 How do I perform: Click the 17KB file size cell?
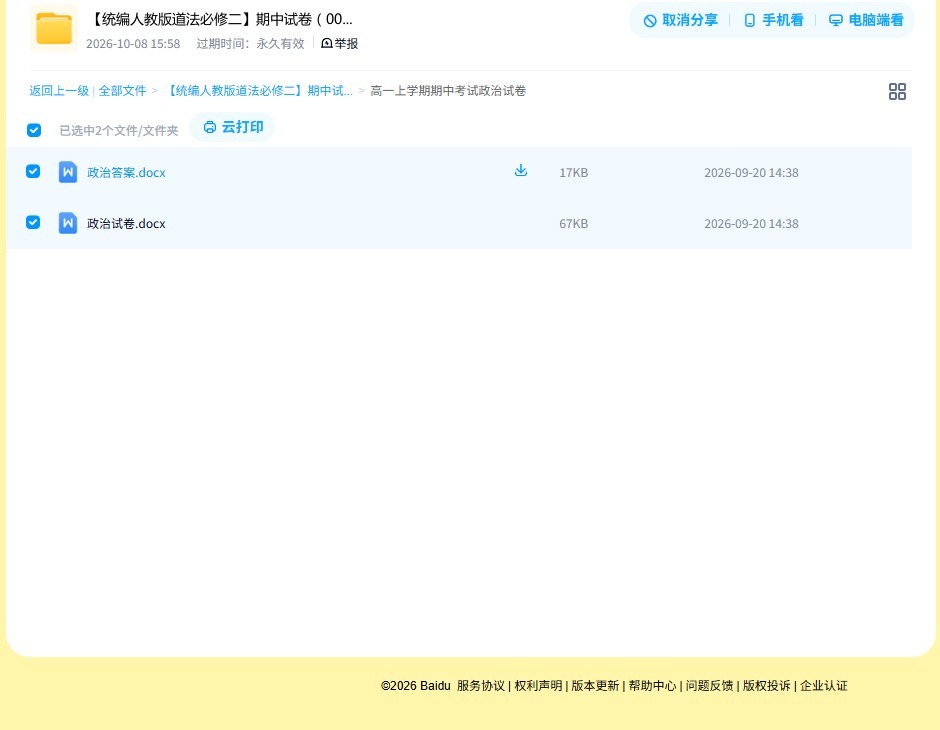[x=574, y=173]
